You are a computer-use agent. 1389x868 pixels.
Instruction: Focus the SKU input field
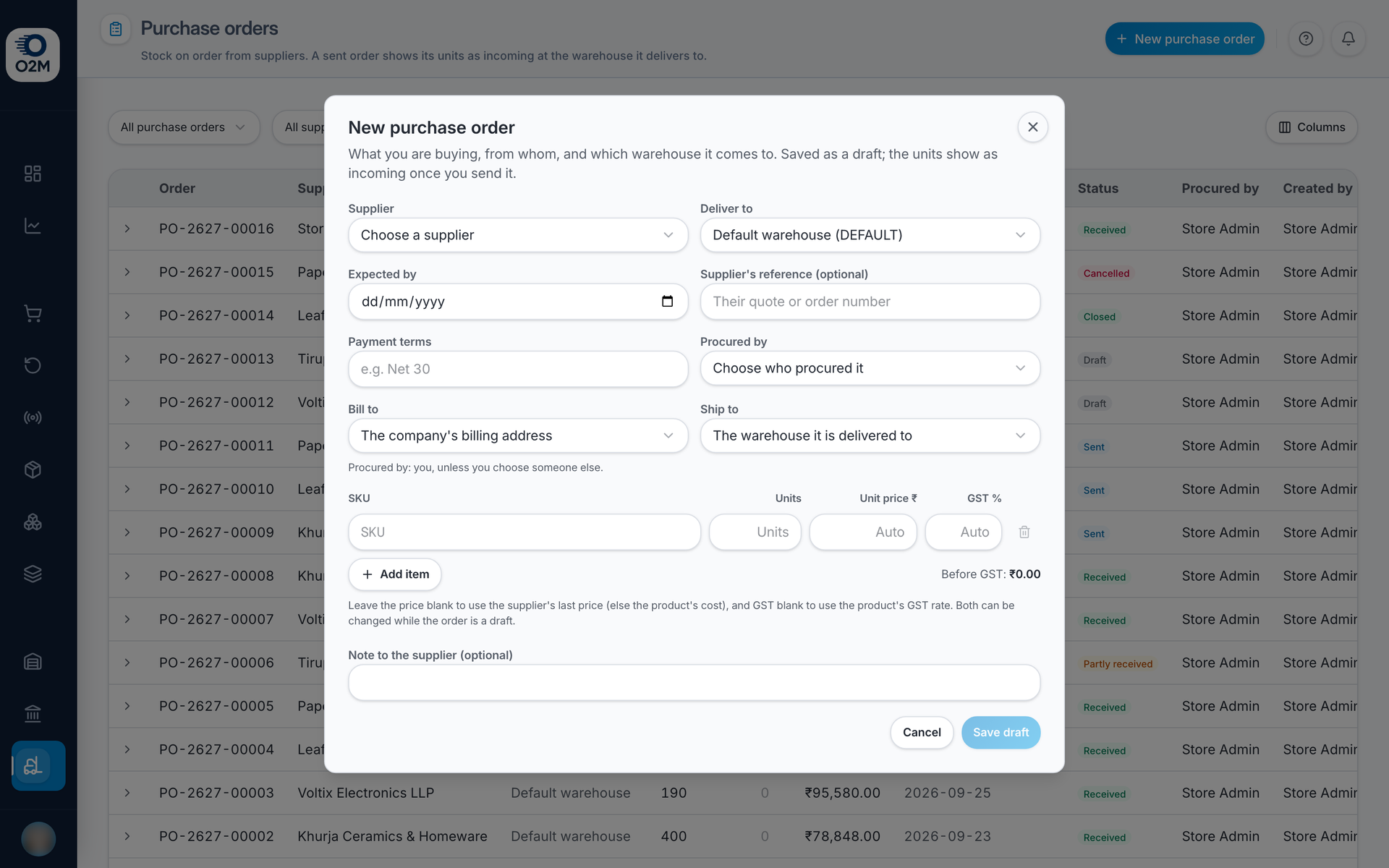pos(524,532)
